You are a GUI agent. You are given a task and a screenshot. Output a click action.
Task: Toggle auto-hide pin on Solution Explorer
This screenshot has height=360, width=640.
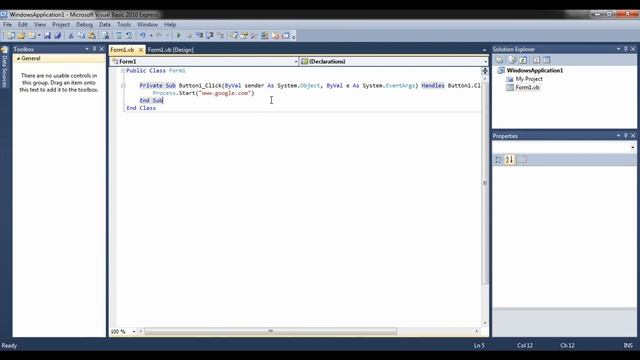(626, 49)
